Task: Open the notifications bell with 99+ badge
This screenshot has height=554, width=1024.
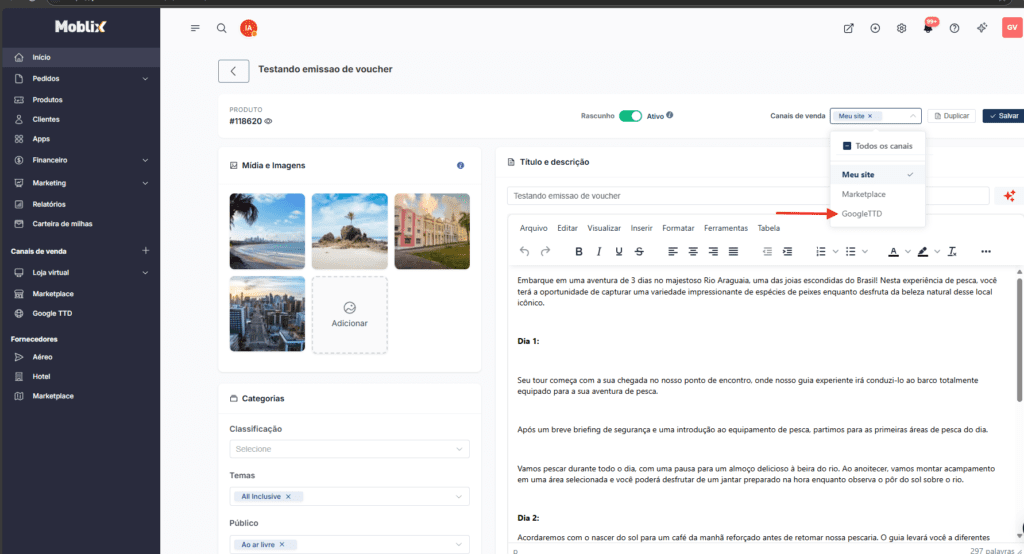Action: tap(929, 27)
